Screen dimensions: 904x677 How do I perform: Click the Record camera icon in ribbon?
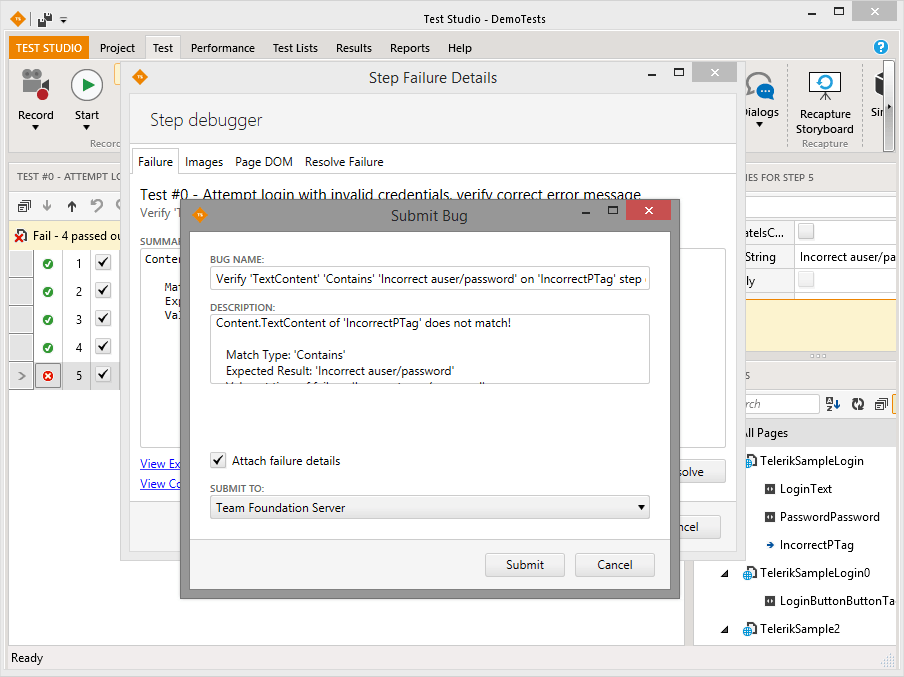point(35,84)
